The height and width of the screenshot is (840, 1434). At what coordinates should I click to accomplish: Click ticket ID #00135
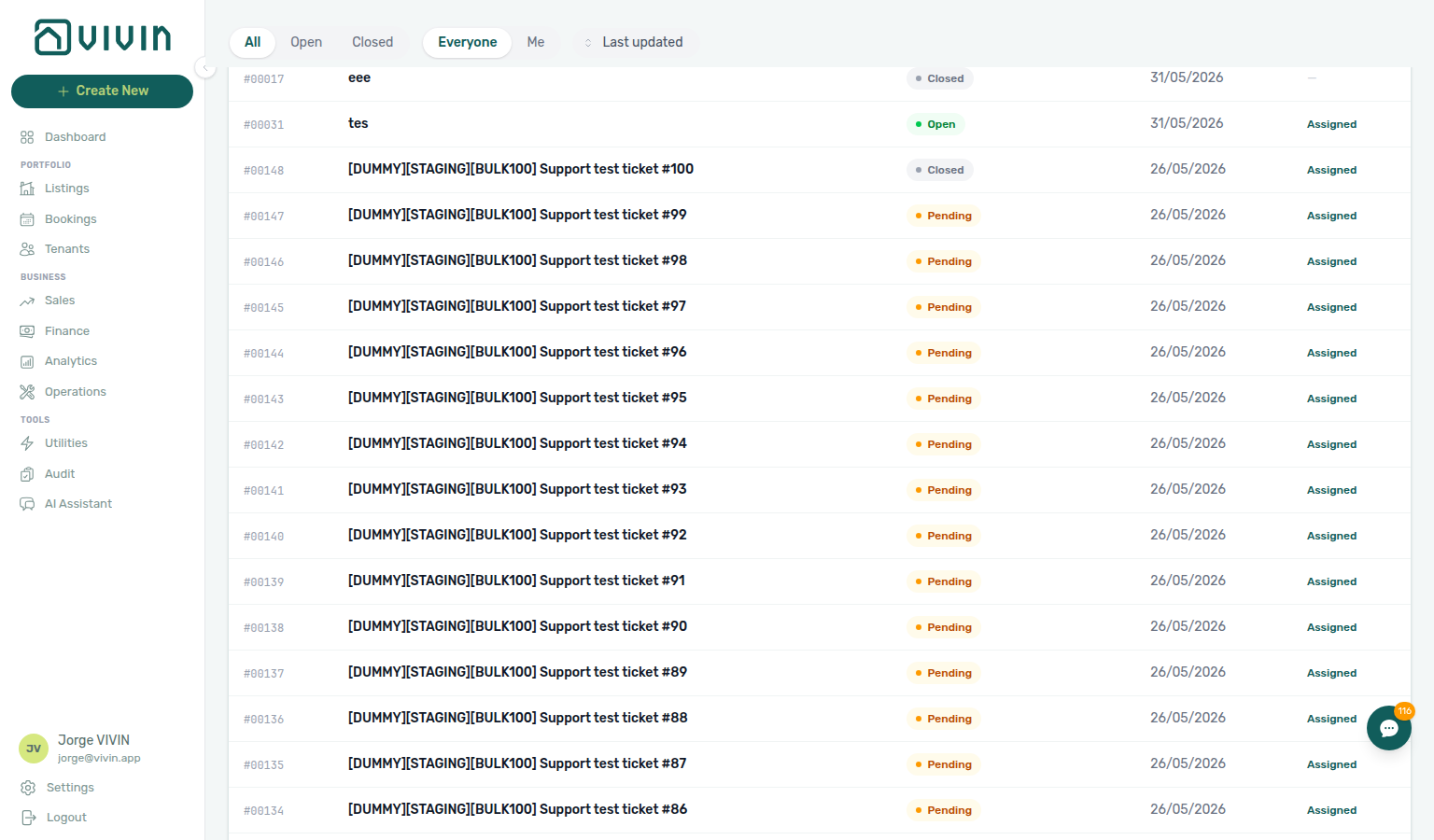click(264, 765)
